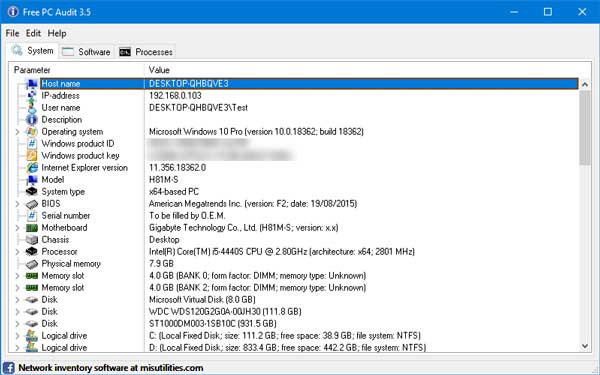Click the scrollbar down arrow

pyautogui.click(x=585, y=346)
